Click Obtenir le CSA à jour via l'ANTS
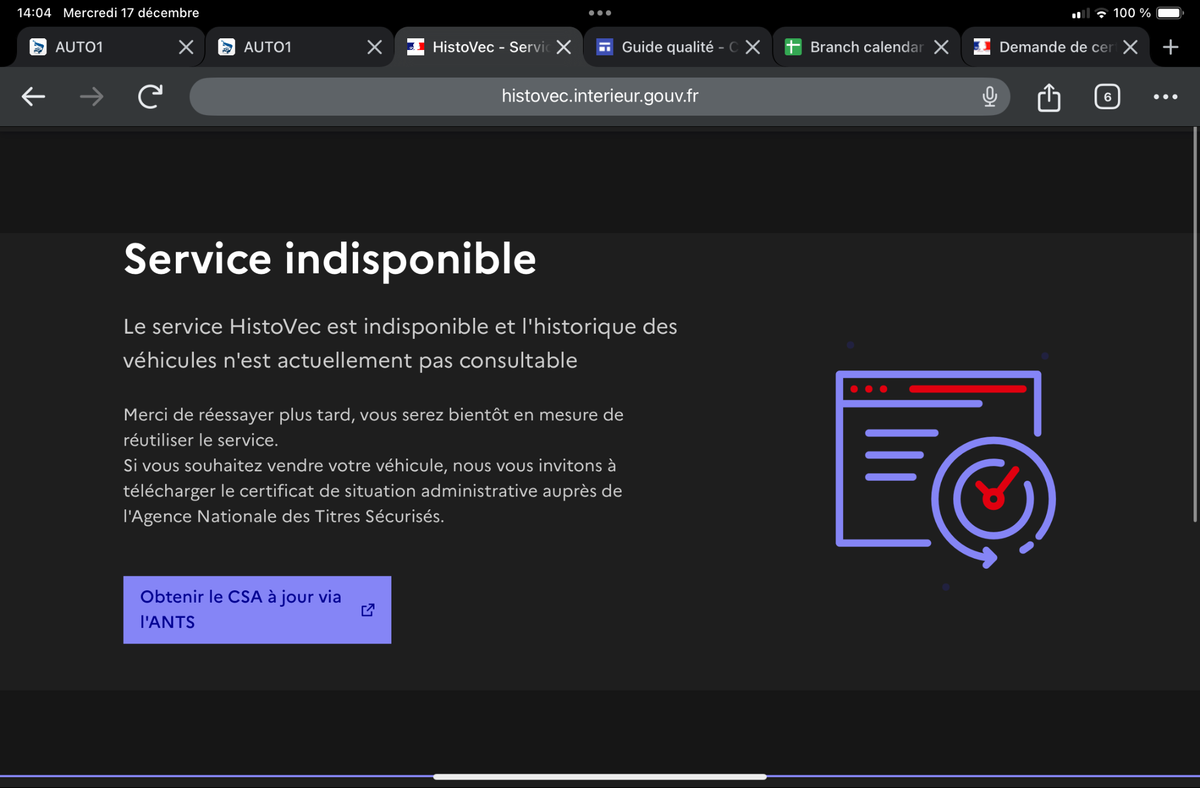The height and width of the screenshot is (788, 1200). coord(241,609)
